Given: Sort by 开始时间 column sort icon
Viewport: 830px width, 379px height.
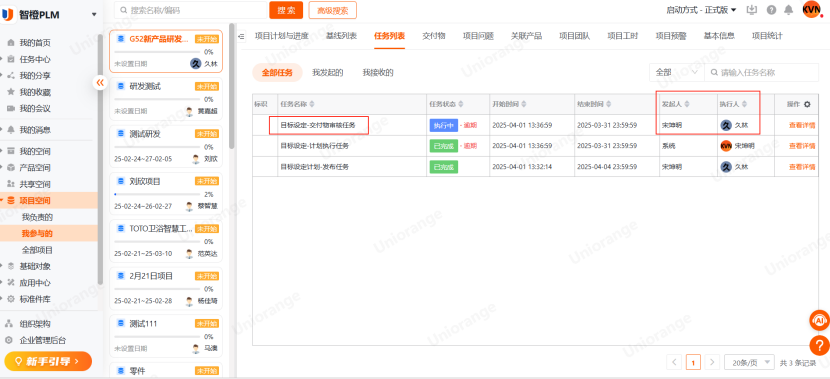Looking at the screenshot, I should tap(524, 104).
